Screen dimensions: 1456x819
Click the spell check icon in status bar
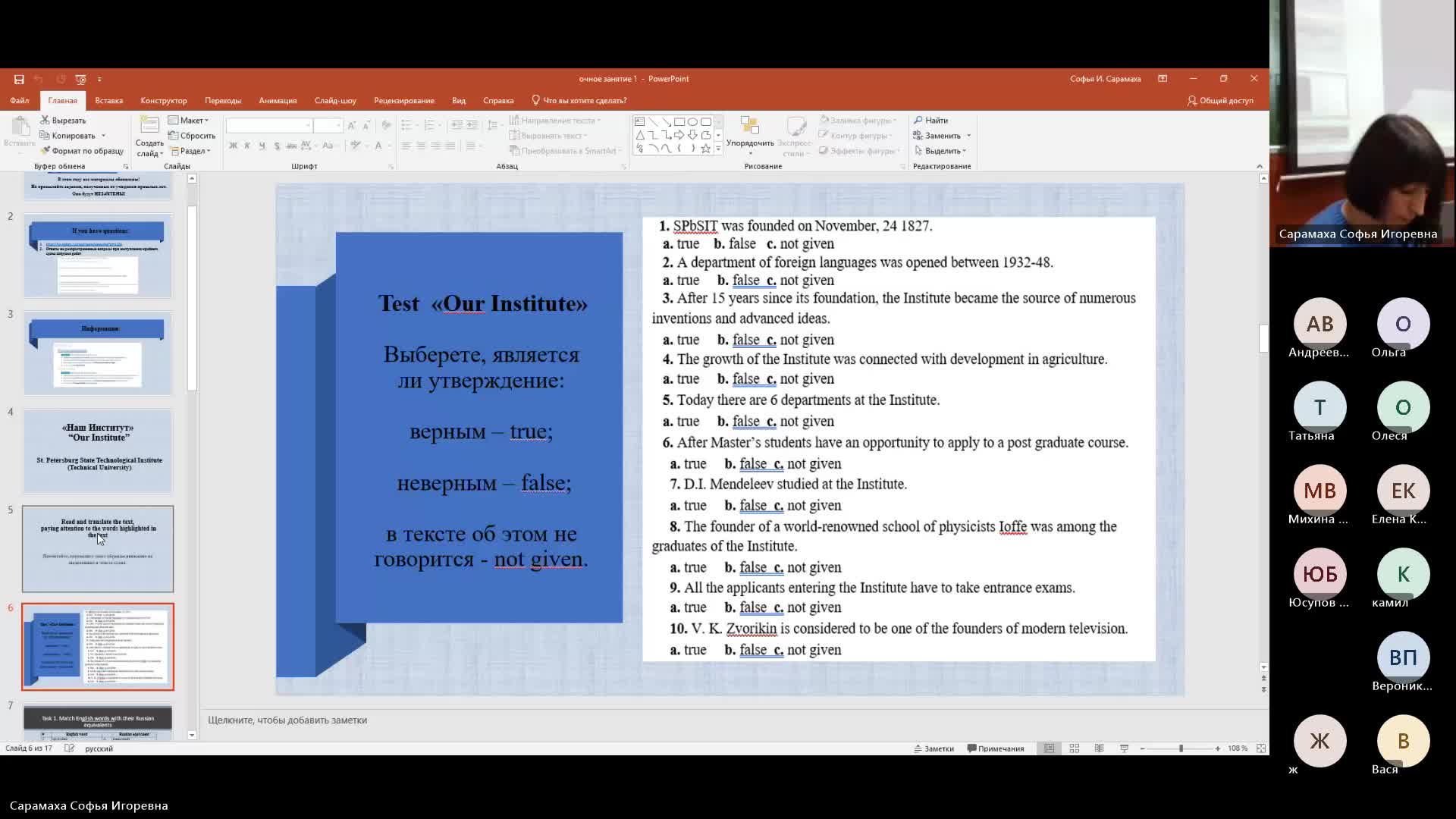[x=70, y=748]
